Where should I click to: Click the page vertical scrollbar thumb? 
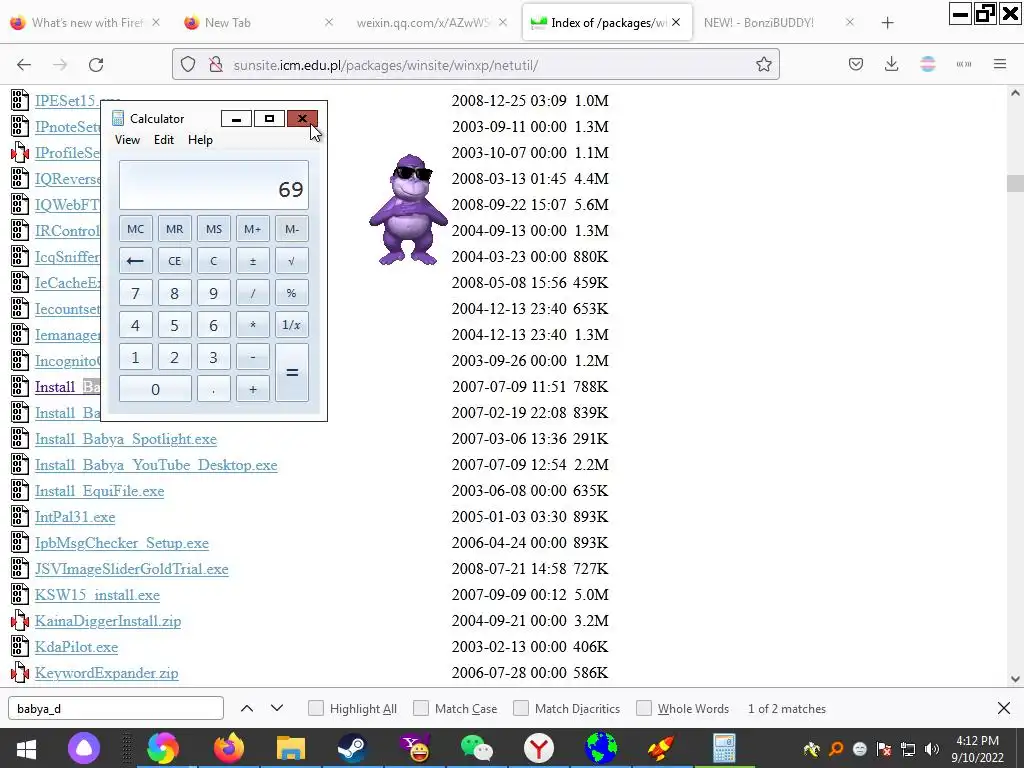tap(1015, 184)
